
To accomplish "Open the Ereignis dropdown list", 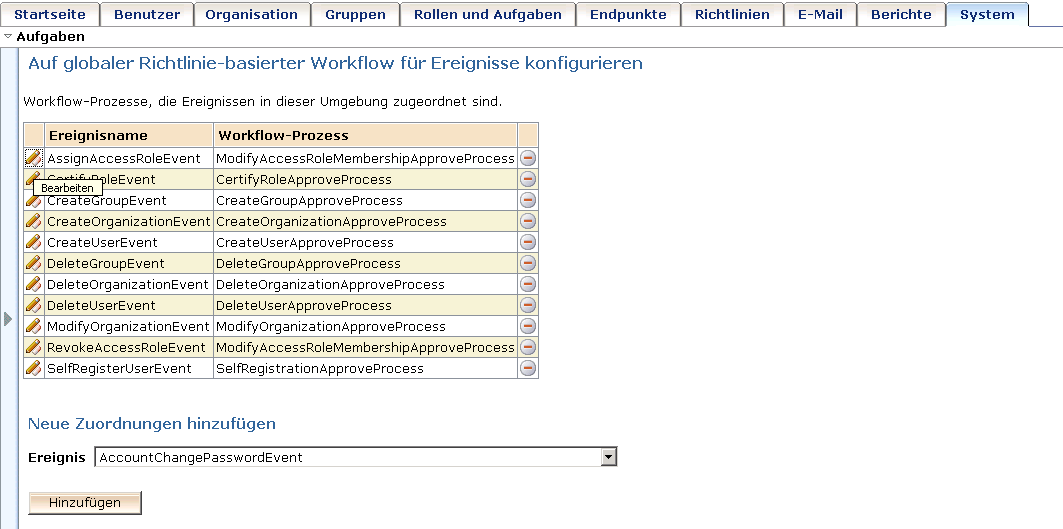I will [608, 457].
